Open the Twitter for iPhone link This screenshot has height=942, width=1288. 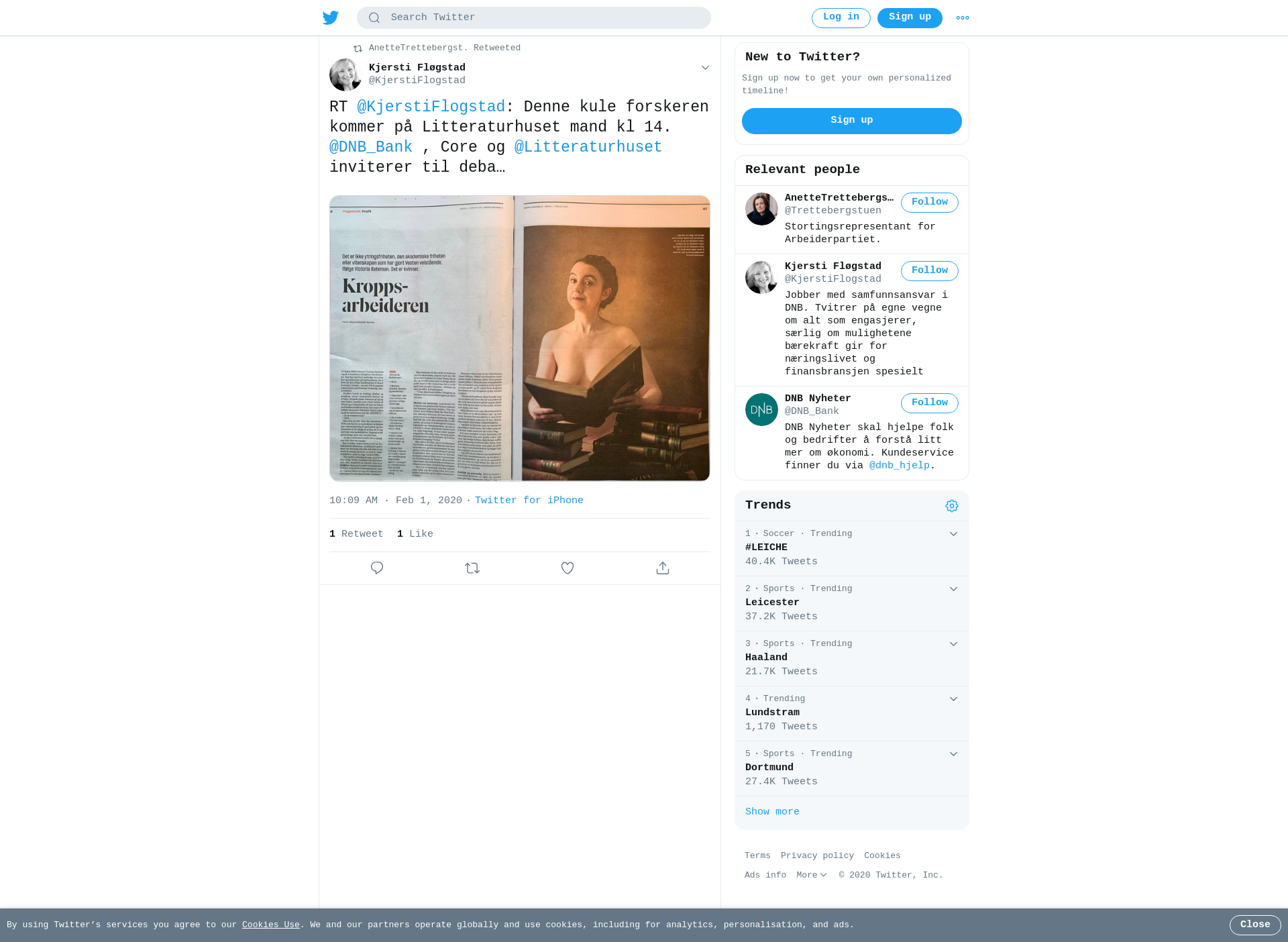[x=529, y=501]
